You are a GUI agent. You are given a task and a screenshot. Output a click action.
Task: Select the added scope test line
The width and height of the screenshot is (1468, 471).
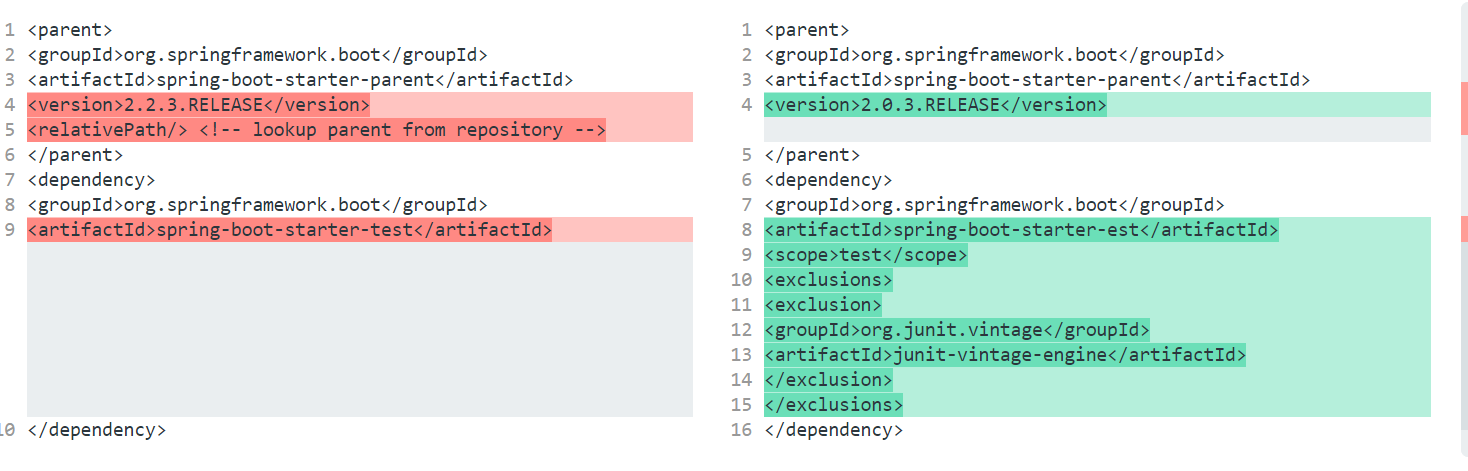866,255
